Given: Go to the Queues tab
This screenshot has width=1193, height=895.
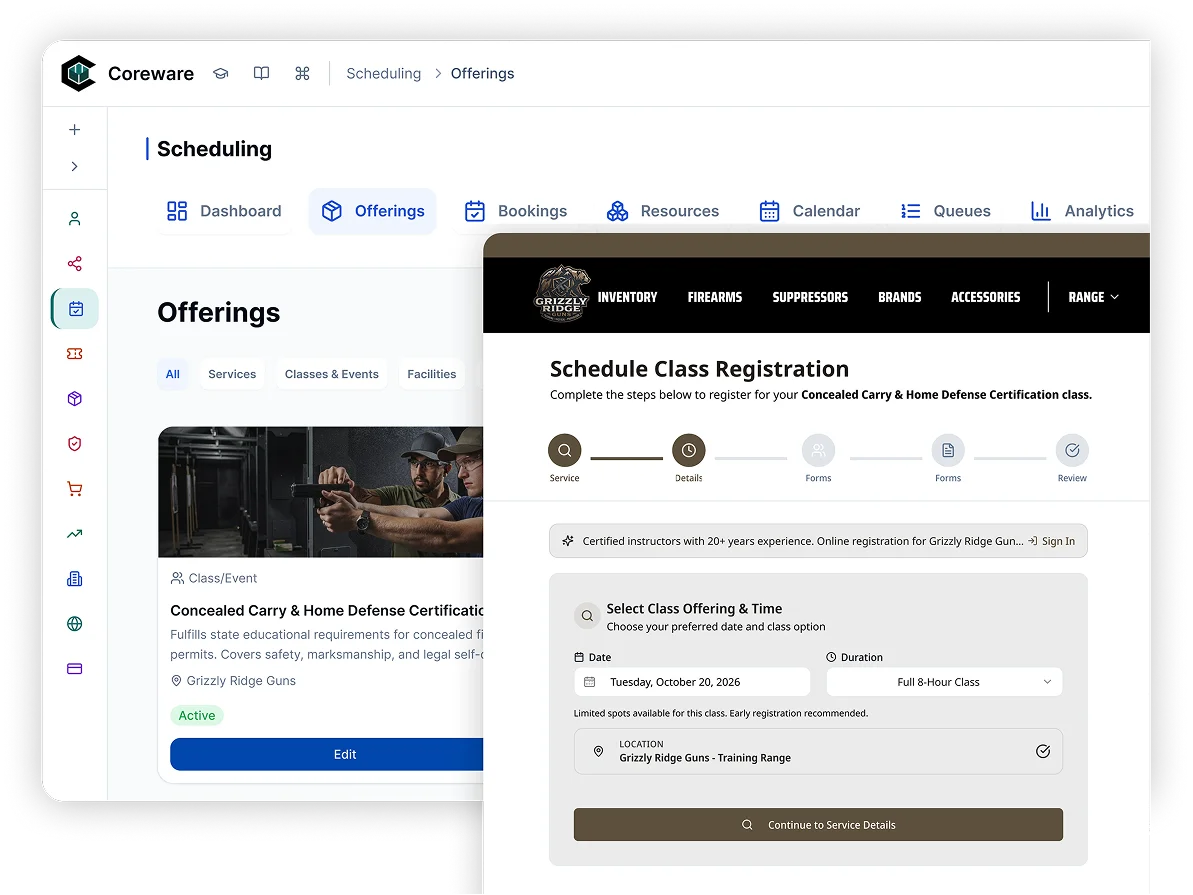Looking at the screenshot, I should [x=945, y=211].
